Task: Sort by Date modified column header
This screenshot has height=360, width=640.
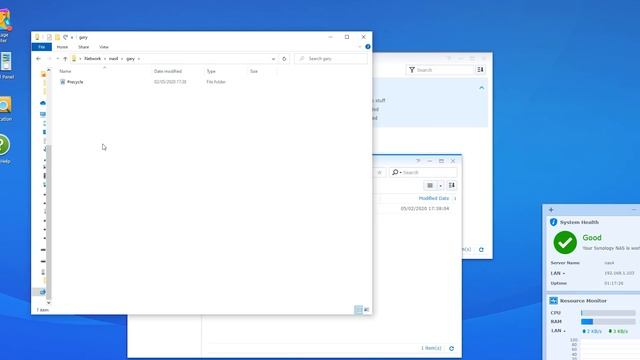Action: (x=168, y=71)
